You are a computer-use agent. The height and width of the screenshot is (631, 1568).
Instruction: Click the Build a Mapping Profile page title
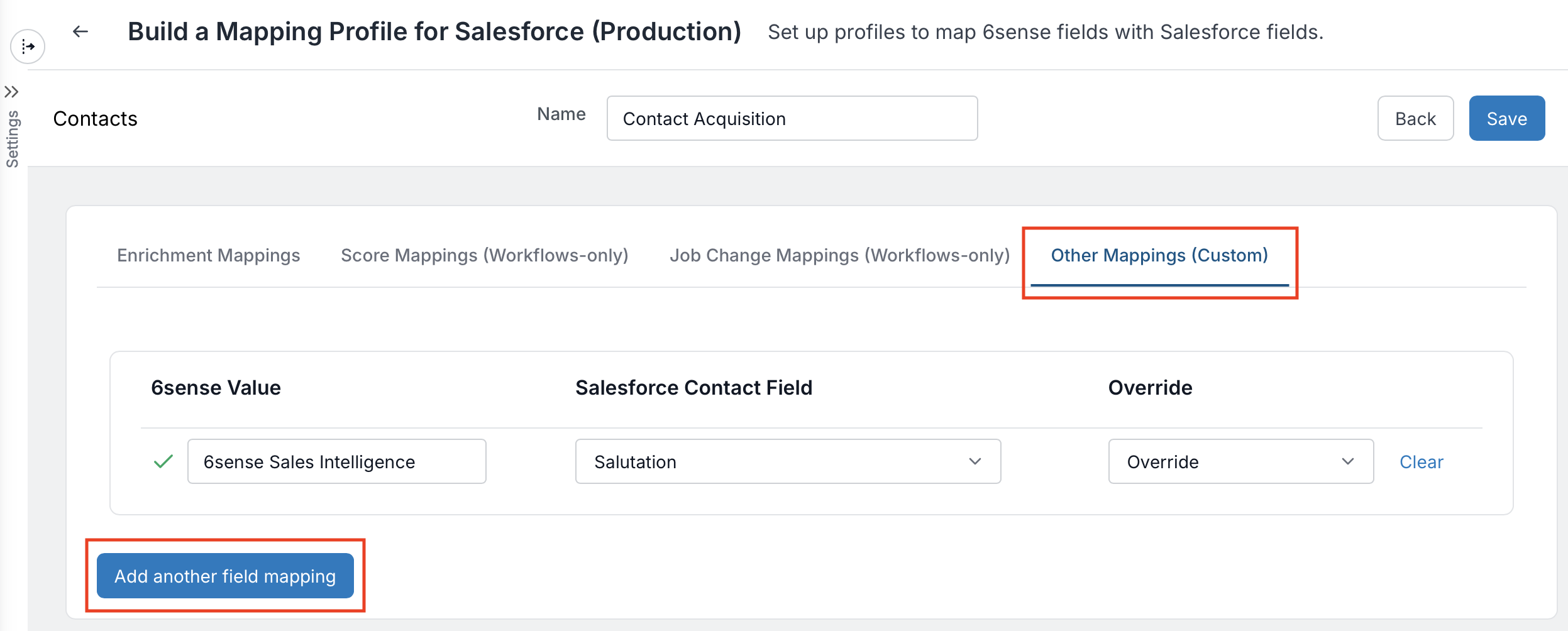pos(434,31)
